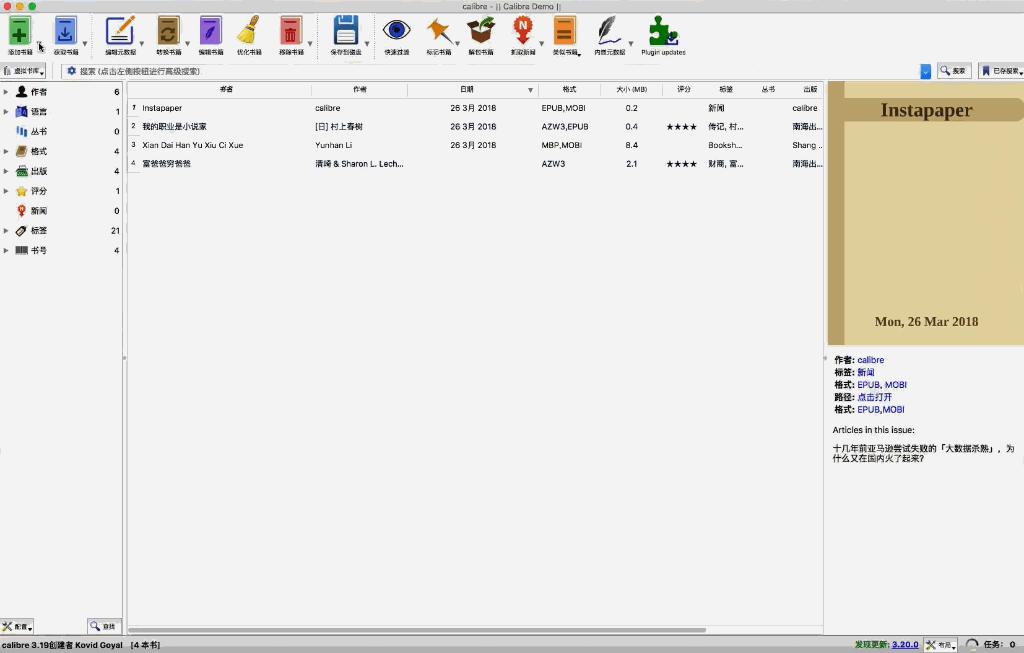Click the Yunhan Li author cell
The image size is (1024, 653).
pyautogui.click(x=359, y=145)
